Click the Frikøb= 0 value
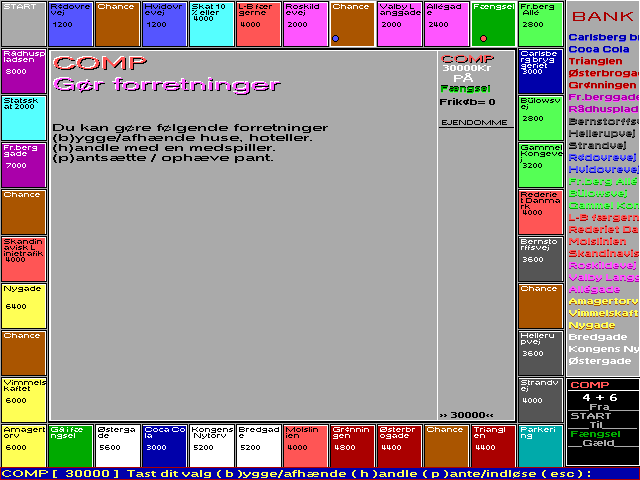The width and height of the screenshot is (640, 480). click(467, 102)
